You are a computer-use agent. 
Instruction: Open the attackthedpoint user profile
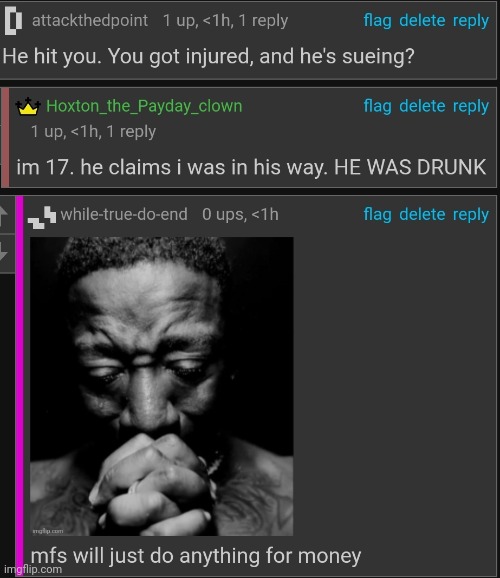click(x=90, y=20)
